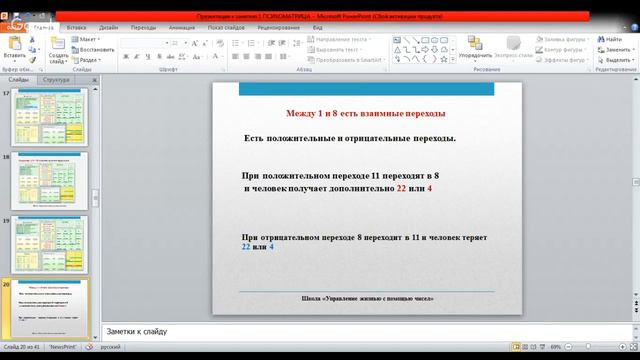The height and width of the screenshot is (360, 640).
Task: Toggle Bold (Ж) formatting
Action: (x=126, y=57)
